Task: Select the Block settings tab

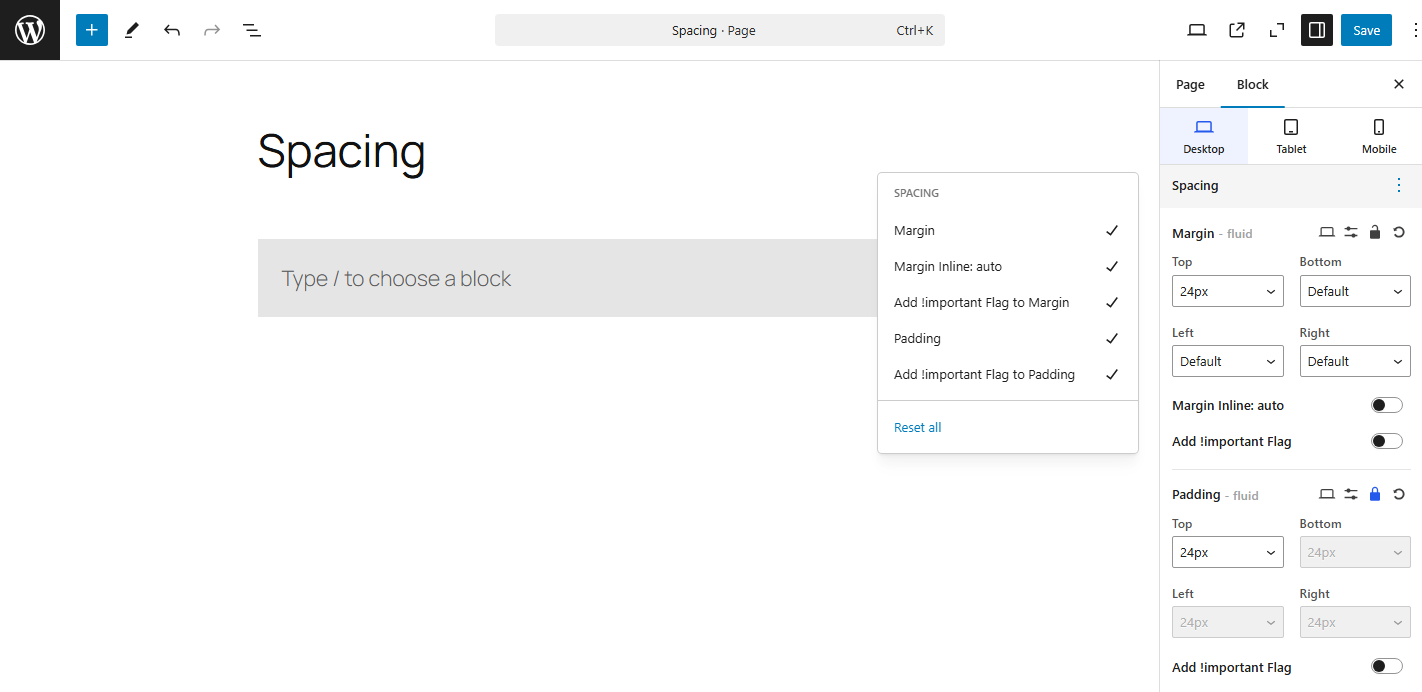Action: tap(1253, 84)
